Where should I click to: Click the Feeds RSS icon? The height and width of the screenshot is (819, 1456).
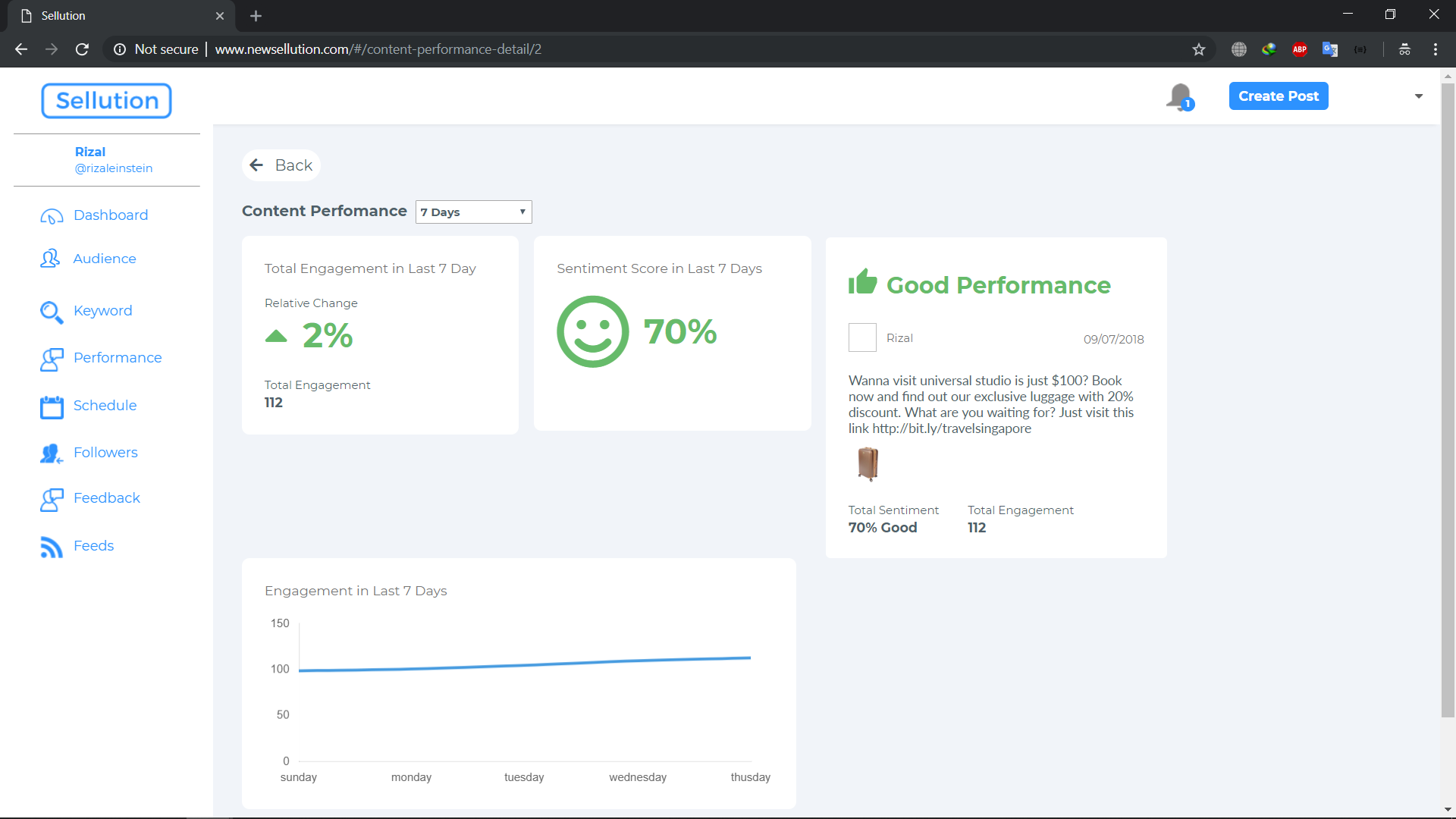point(51,547)
